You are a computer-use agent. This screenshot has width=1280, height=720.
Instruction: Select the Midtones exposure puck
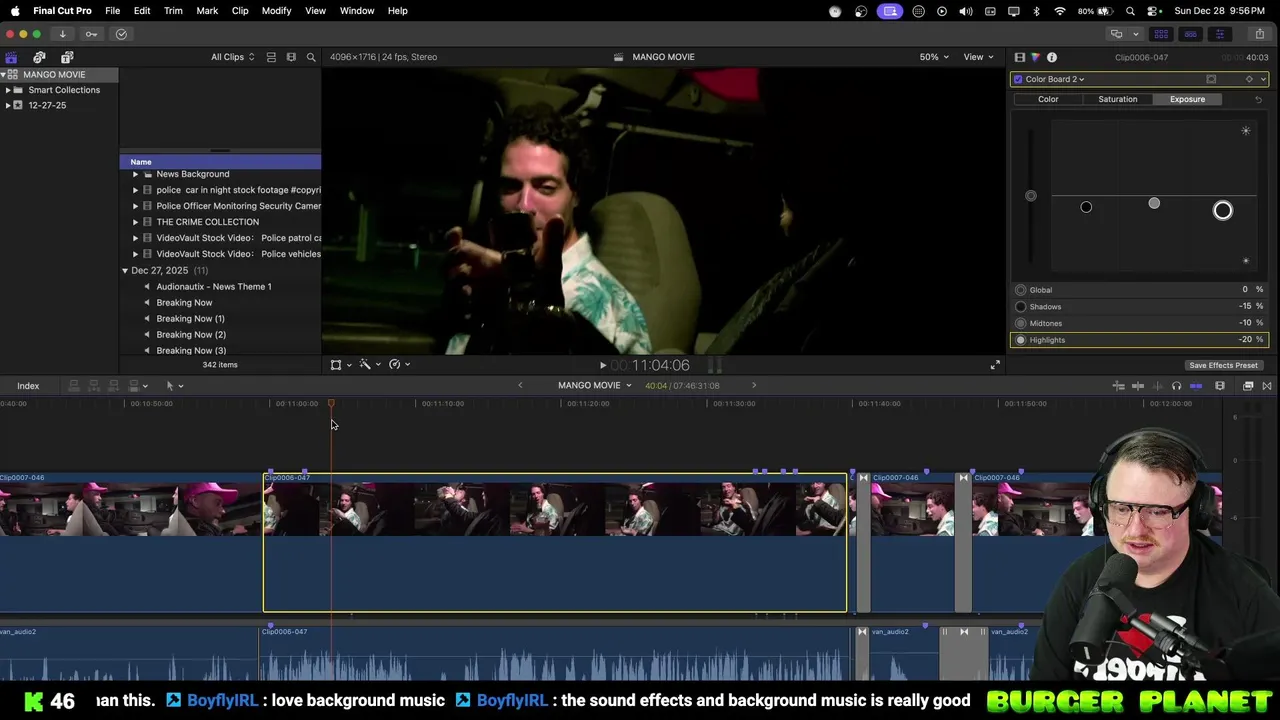(1154, 204)
